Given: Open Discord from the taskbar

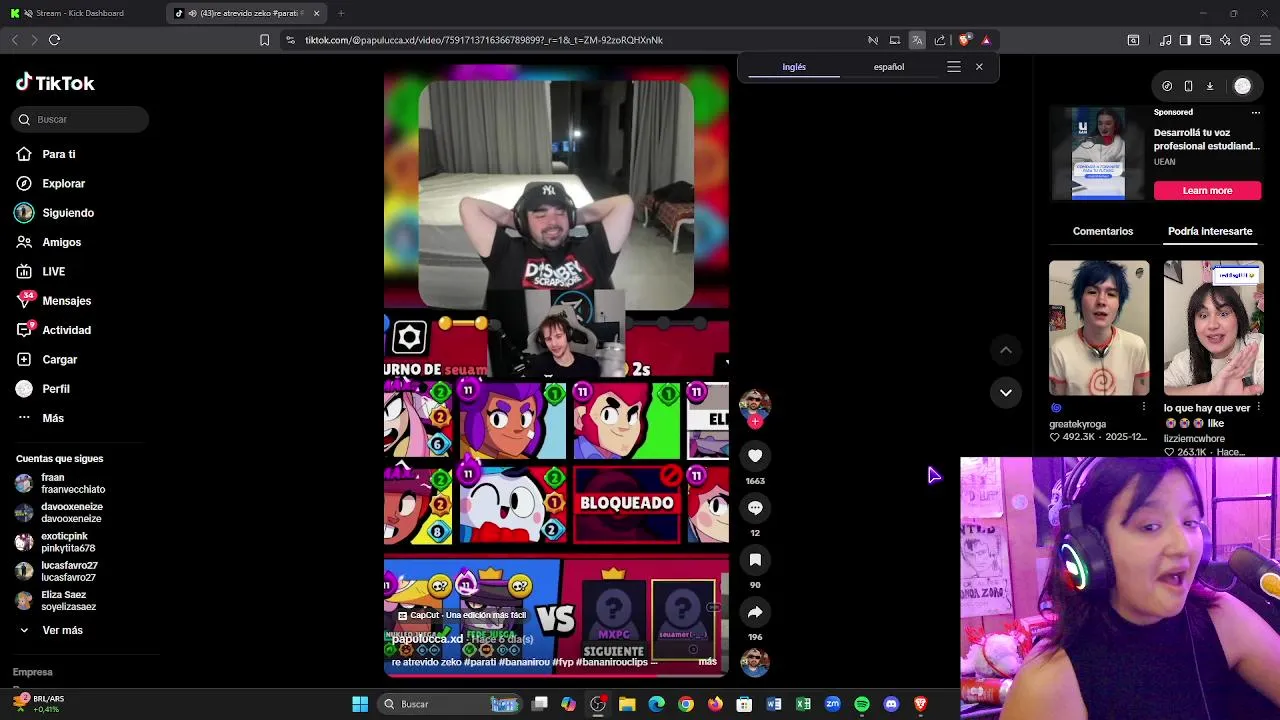Looking at the screenshot, I should pos(891,704).
